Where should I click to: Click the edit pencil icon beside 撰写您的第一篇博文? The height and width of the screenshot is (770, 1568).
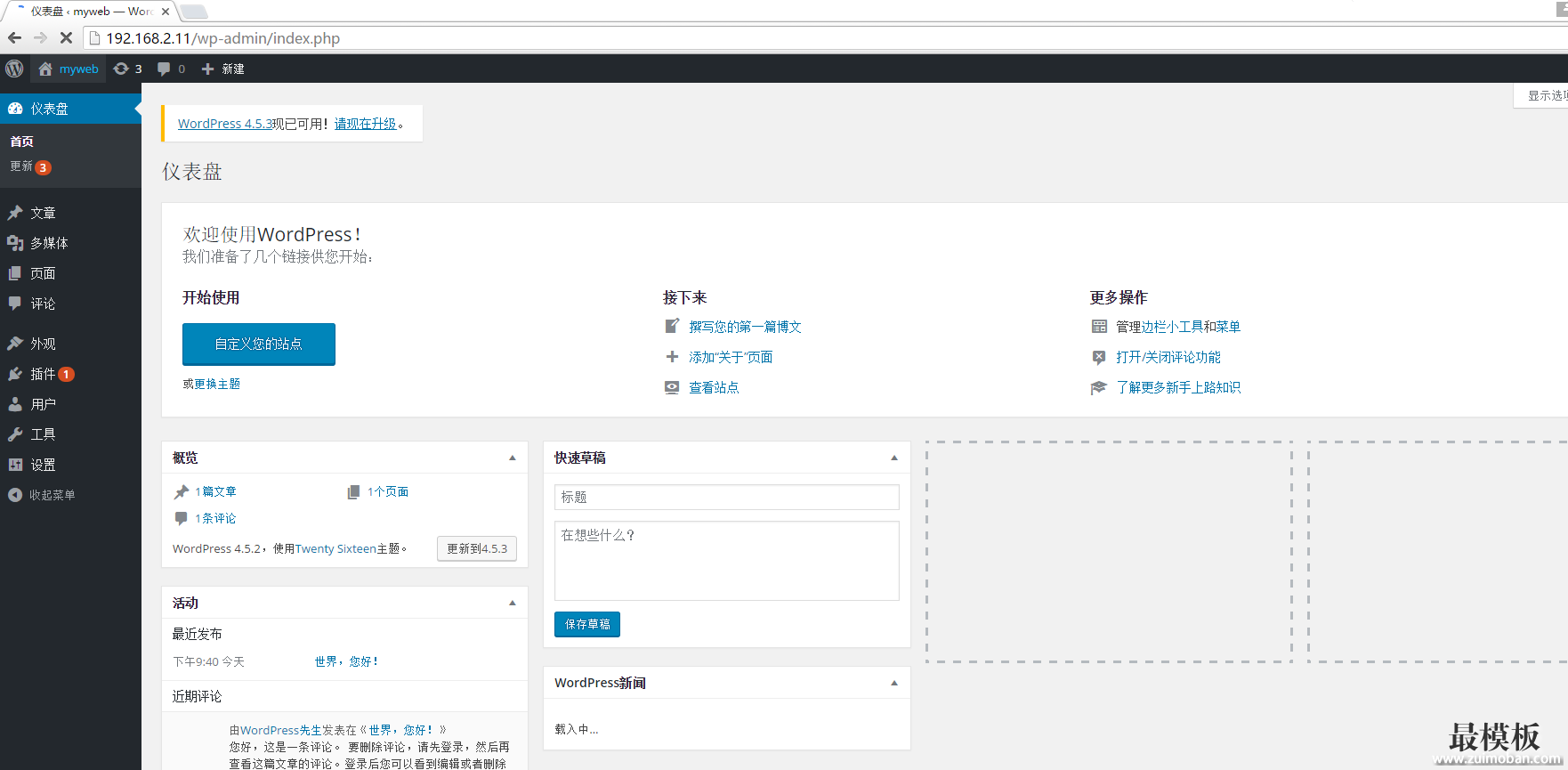click(x=672, y=327)
